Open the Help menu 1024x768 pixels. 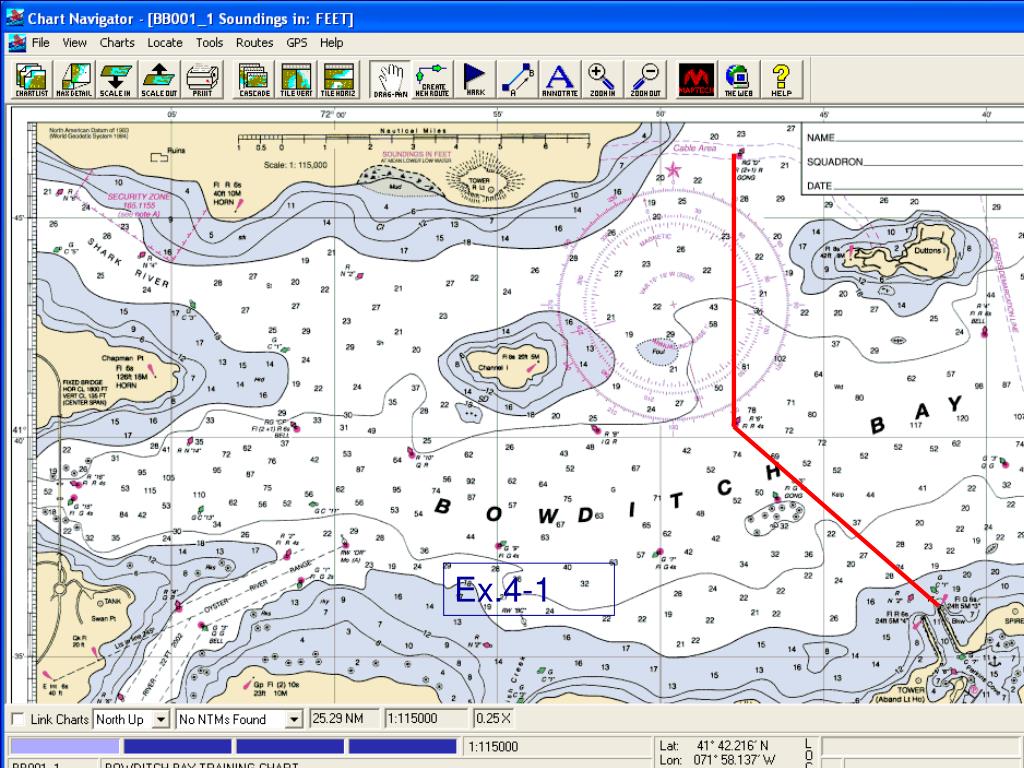[x=332, y=42]
